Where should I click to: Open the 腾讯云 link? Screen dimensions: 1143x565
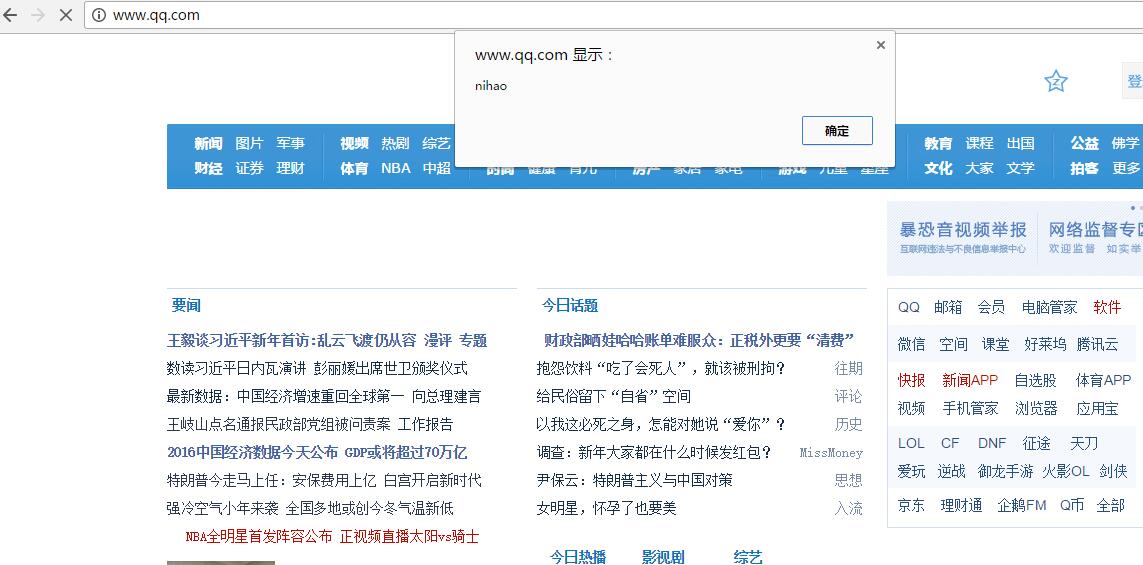[1097, 344]
